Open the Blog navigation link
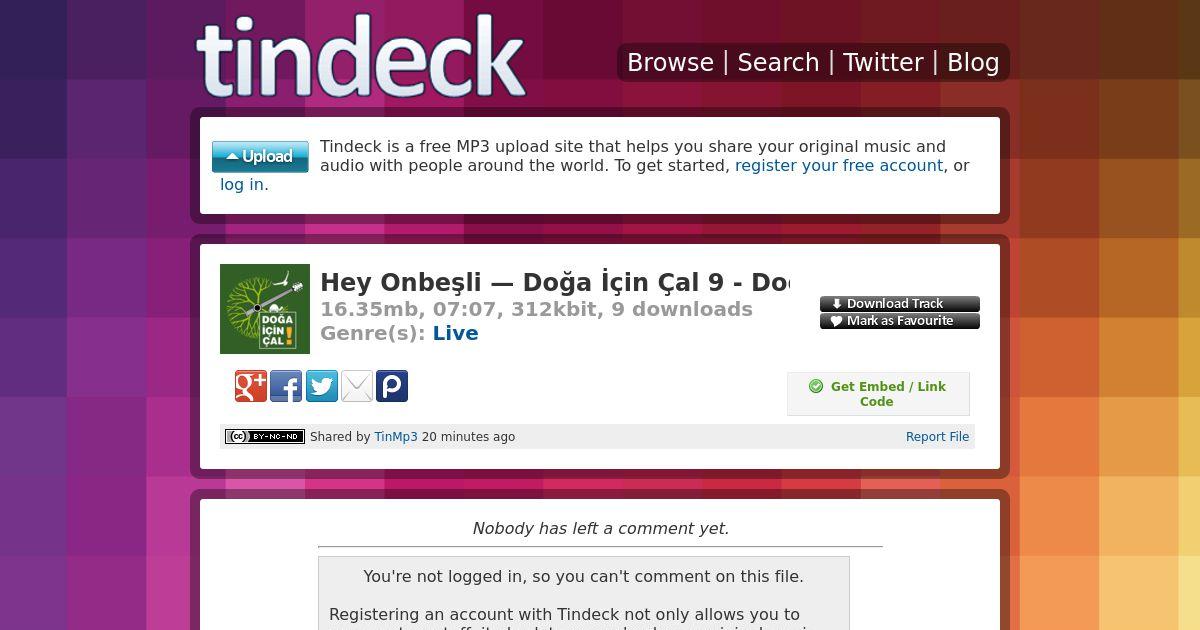Screen dimensions: 1200x630 (x=973, y=62)
